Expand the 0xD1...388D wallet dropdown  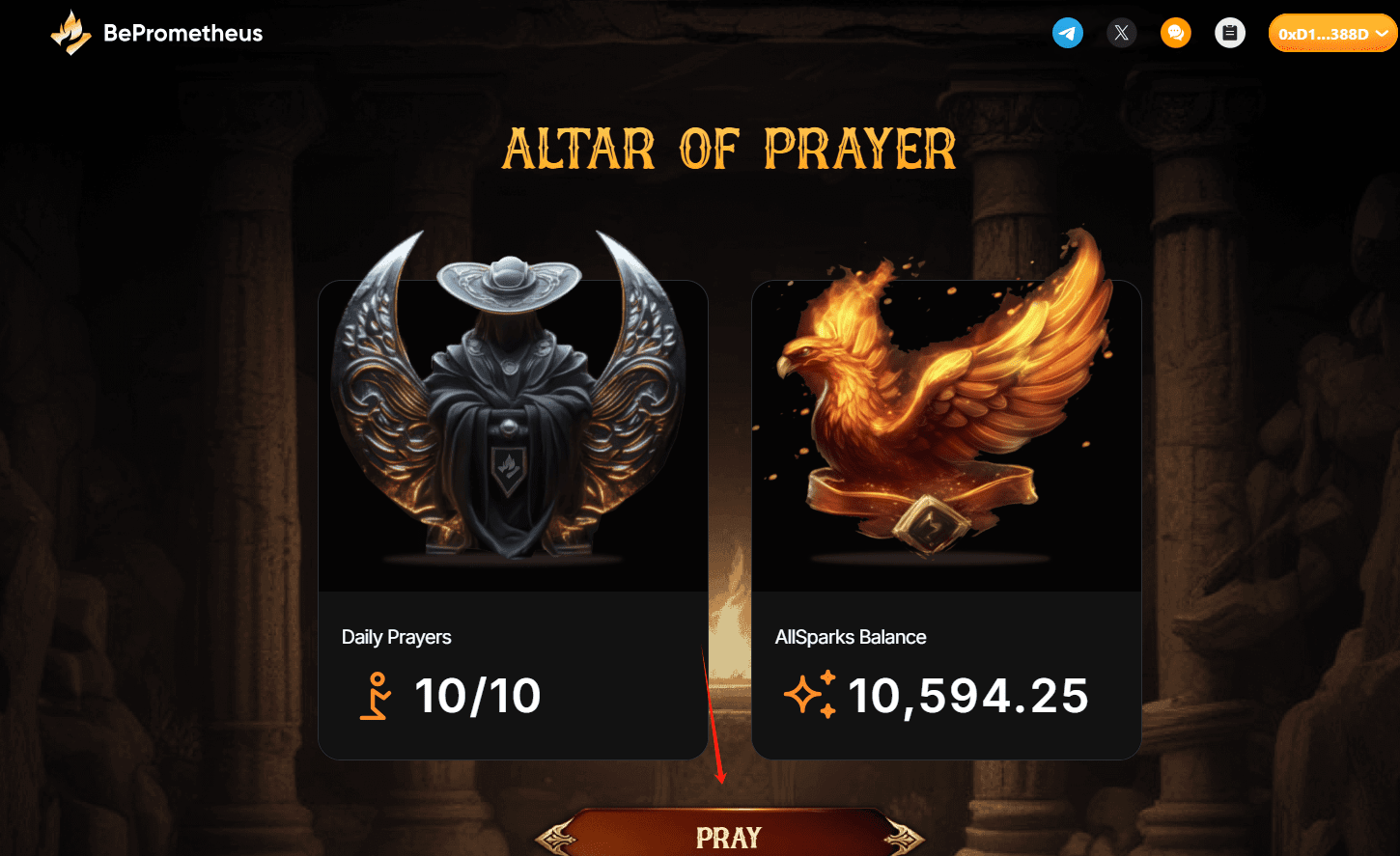click(1333, 34)
